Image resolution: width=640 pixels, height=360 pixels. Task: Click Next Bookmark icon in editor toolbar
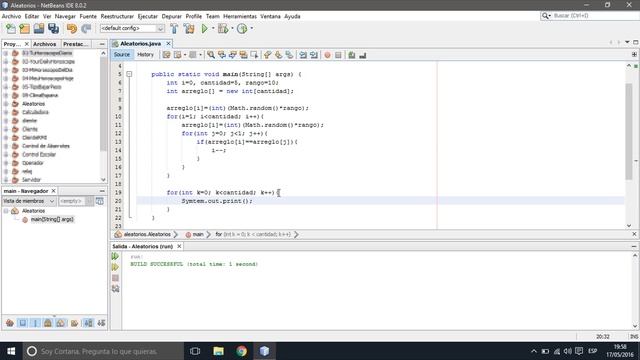pyautogui.click(x=278, y=55)
